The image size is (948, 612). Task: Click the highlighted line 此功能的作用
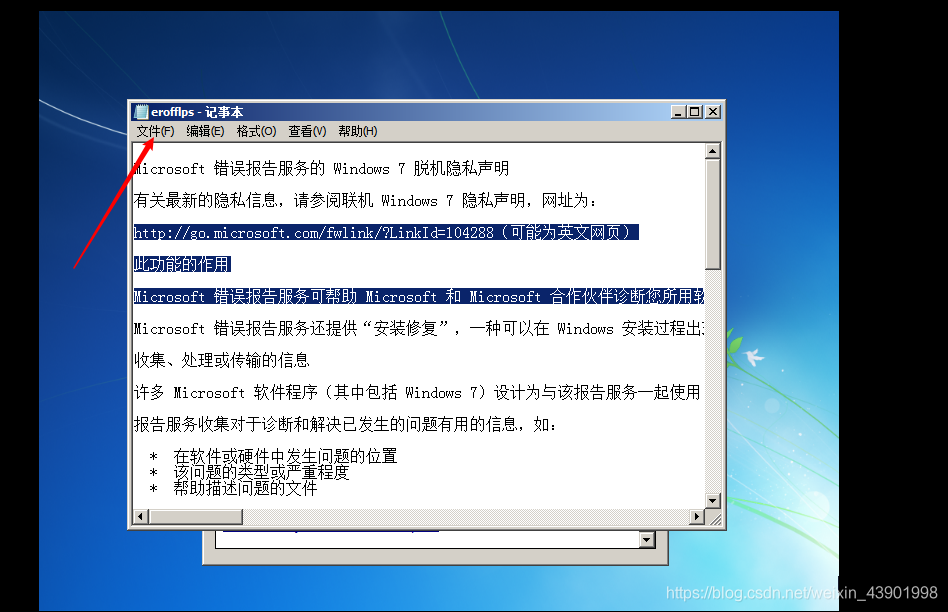pos(182,264)
